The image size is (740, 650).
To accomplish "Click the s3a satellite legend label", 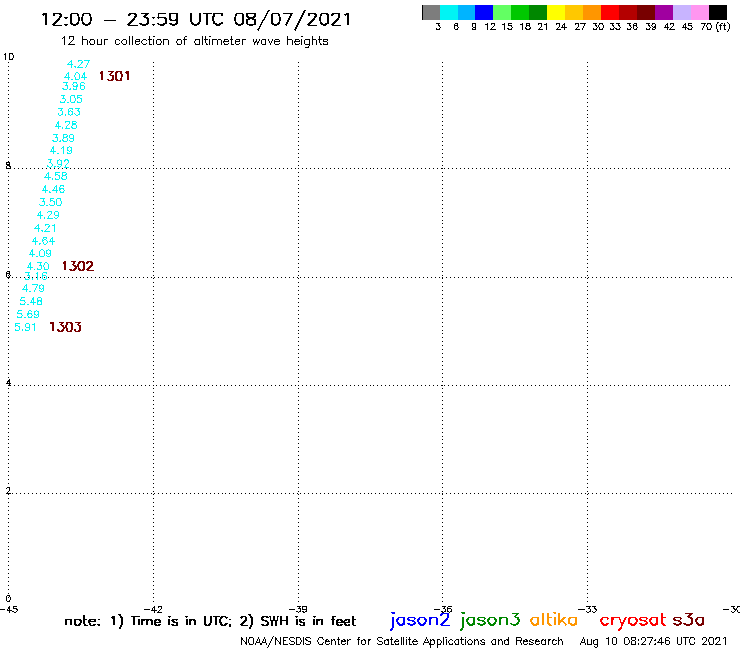I will [689, 620].
